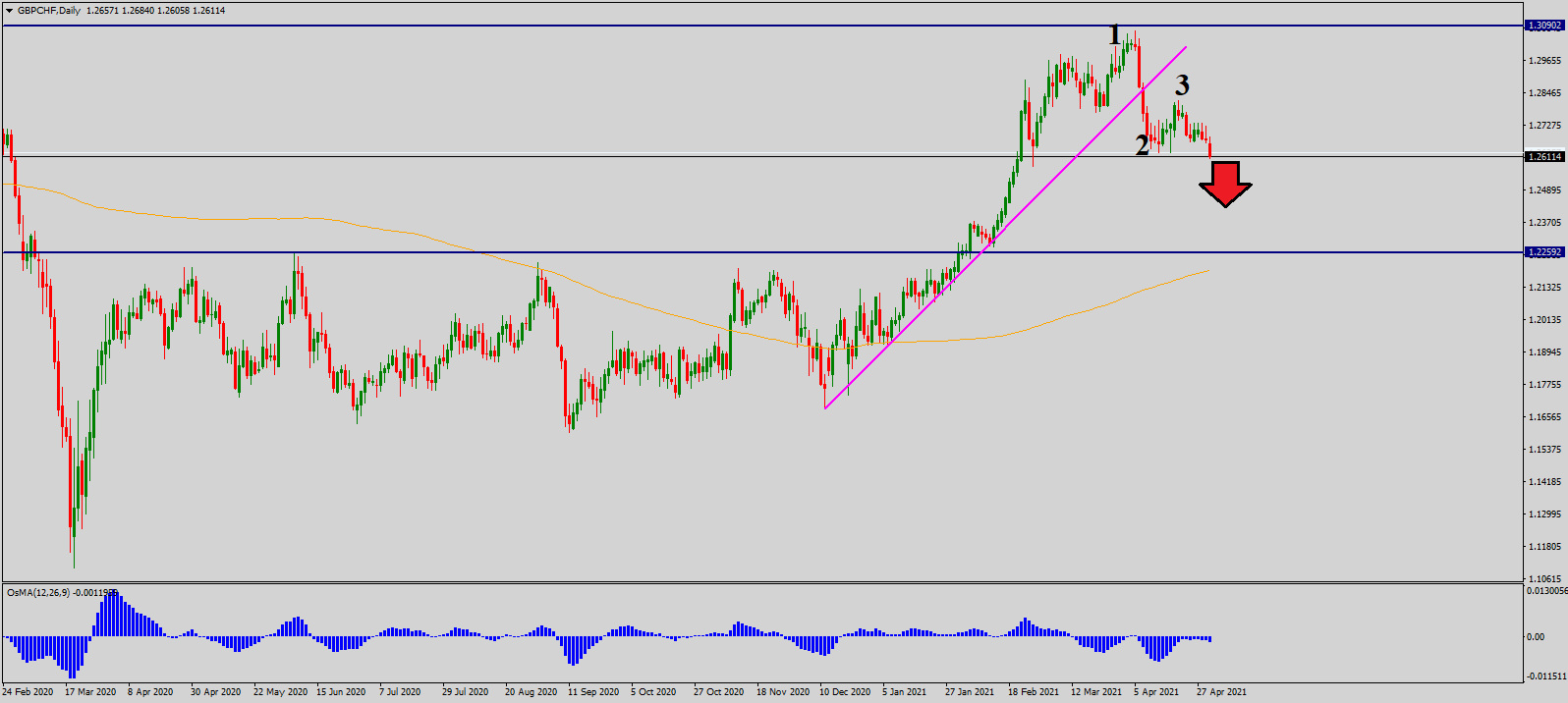The height and width of the screenshot is (703, 1568).
Task: Click price scale value 1.28465
Action: pos(1545,93)
